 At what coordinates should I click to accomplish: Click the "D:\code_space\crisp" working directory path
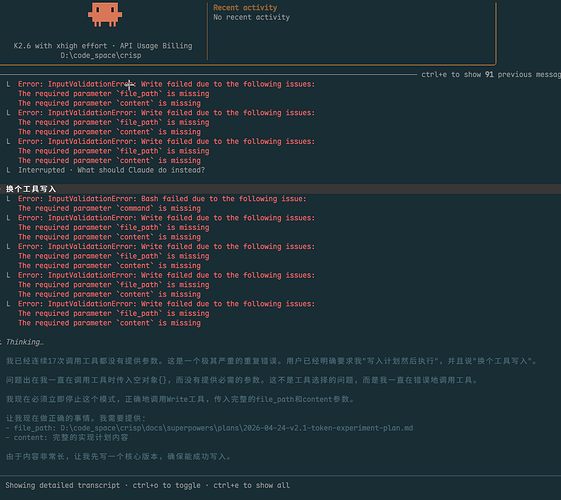point(101,55)
